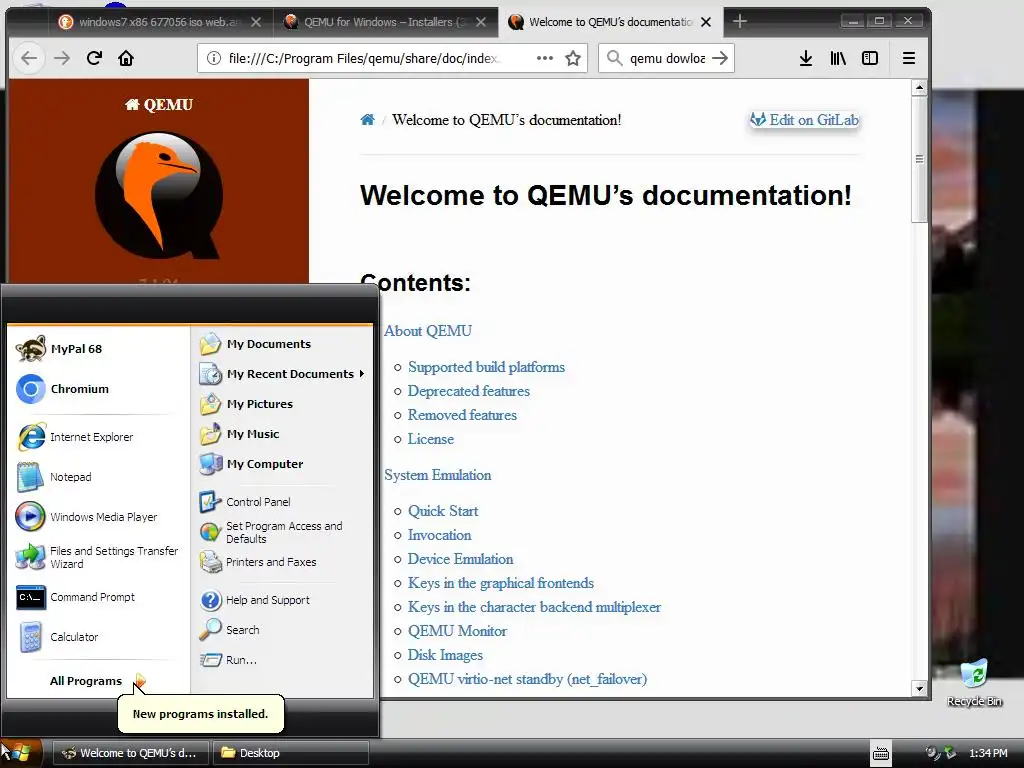Image resolution: width=1024 pixels, height=768 pixels.
Task: Click the page scrollbar up arrow
Action: pyautogui.click(x=920, y=88)
